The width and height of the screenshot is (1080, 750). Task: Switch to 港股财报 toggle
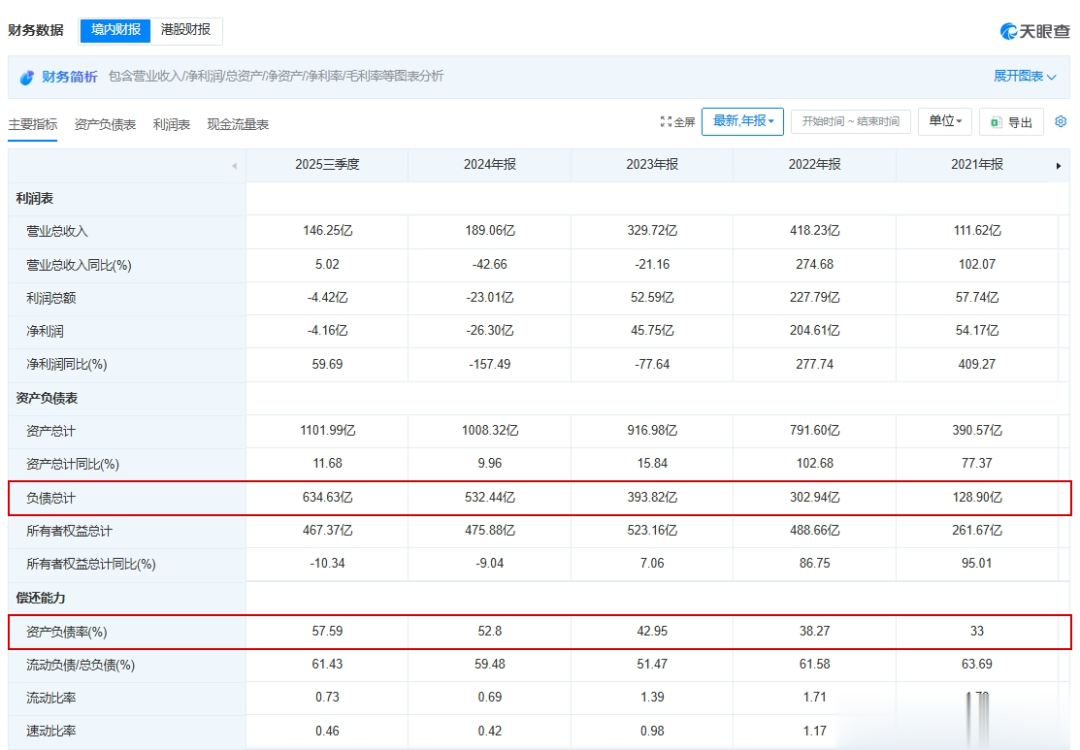[x=186, y=30]
